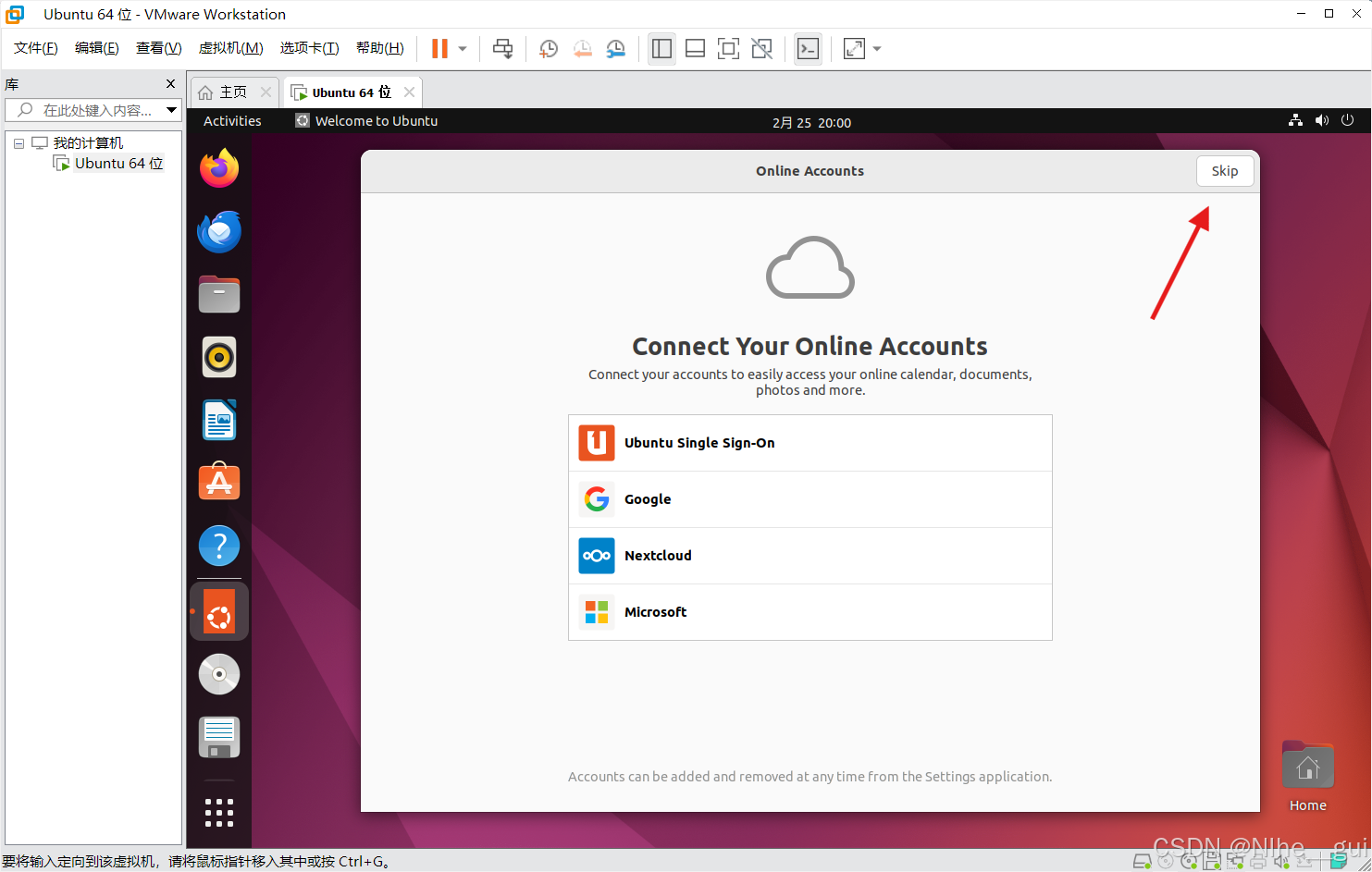This screenshot has width=1372, height=872.
Task: Send Ctrl+Alt+Del to the virtual machine
Action: (502, 49)
